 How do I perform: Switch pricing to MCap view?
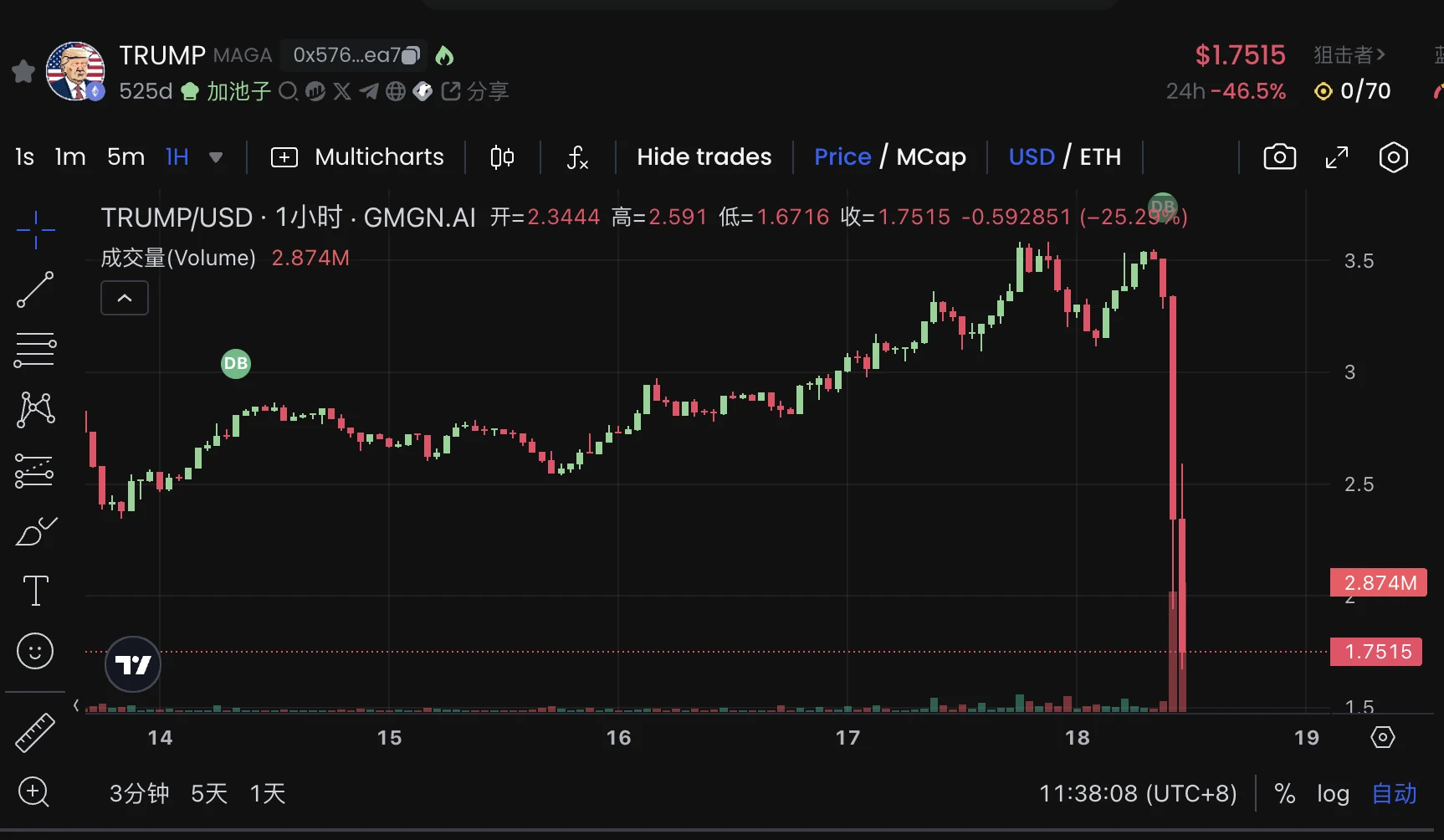pyautogui.click(x=930, y=156)
